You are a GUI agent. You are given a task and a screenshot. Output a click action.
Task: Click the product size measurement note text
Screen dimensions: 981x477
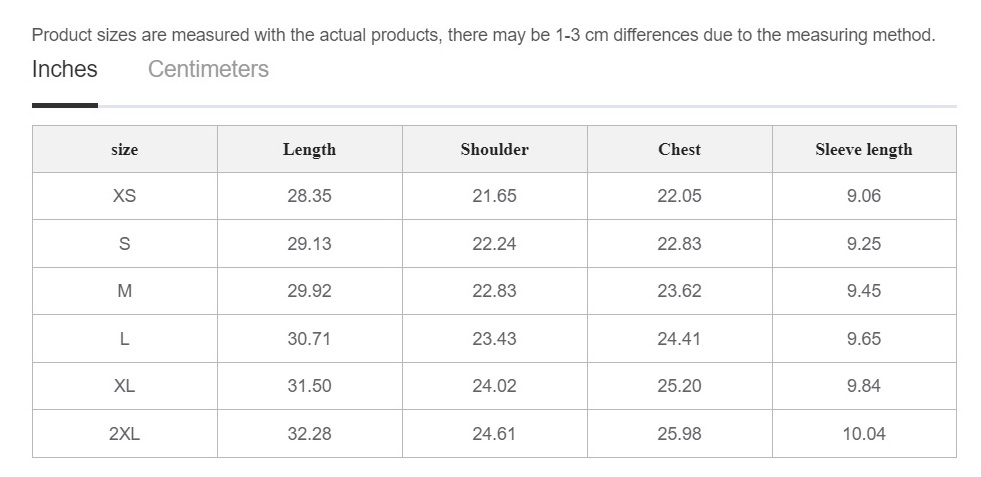[484, 35]
